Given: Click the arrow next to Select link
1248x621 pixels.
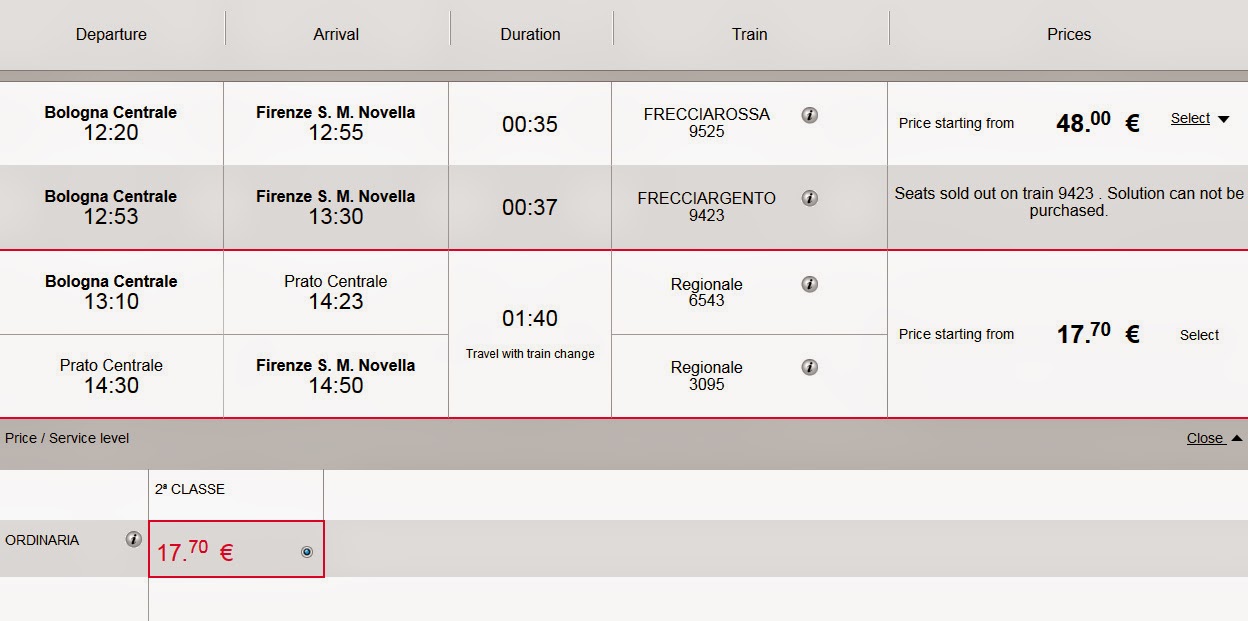Looking at the screenshot, I should pyautogui.click(x=1223, y=119).
